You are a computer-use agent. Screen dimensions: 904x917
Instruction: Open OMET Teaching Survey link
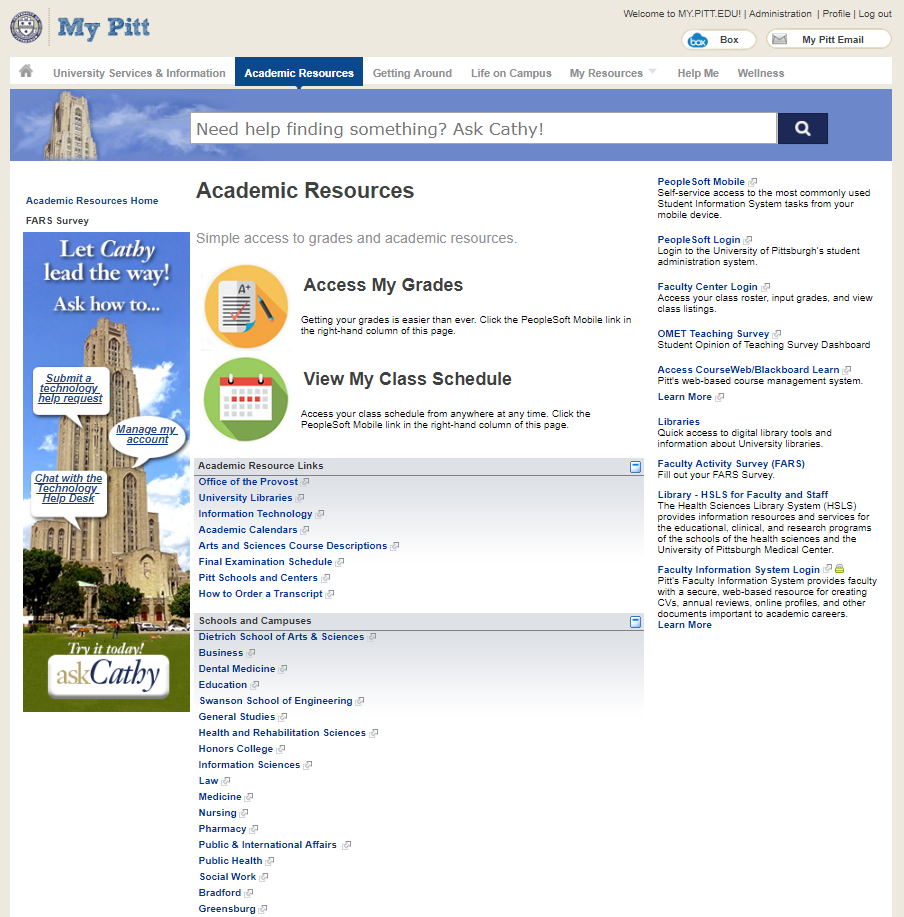pos(713,333)
